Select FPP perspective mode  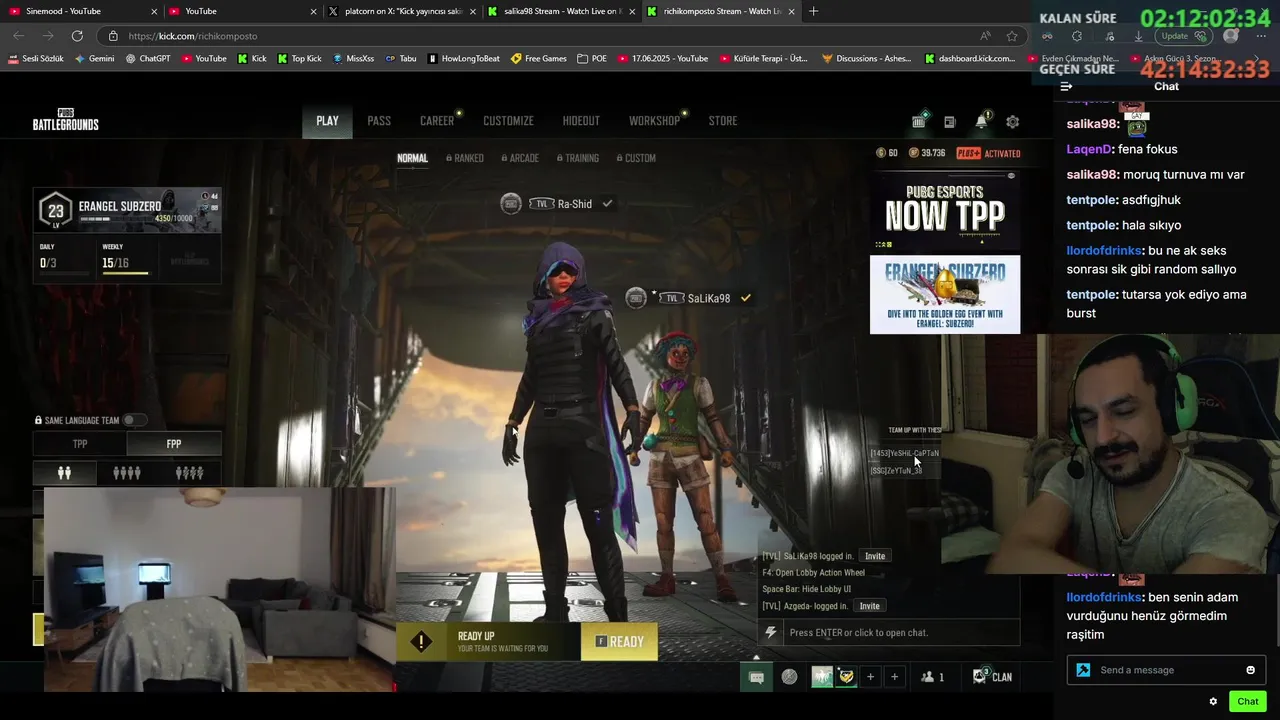point(173,444)
